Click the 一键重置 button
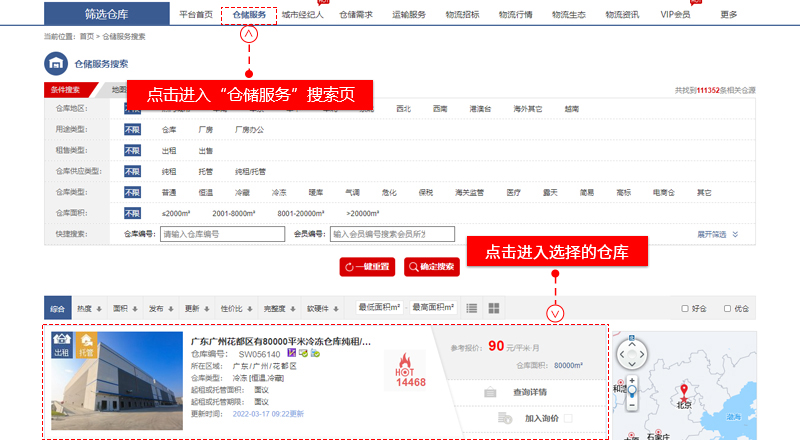 [x=368, y=266]
